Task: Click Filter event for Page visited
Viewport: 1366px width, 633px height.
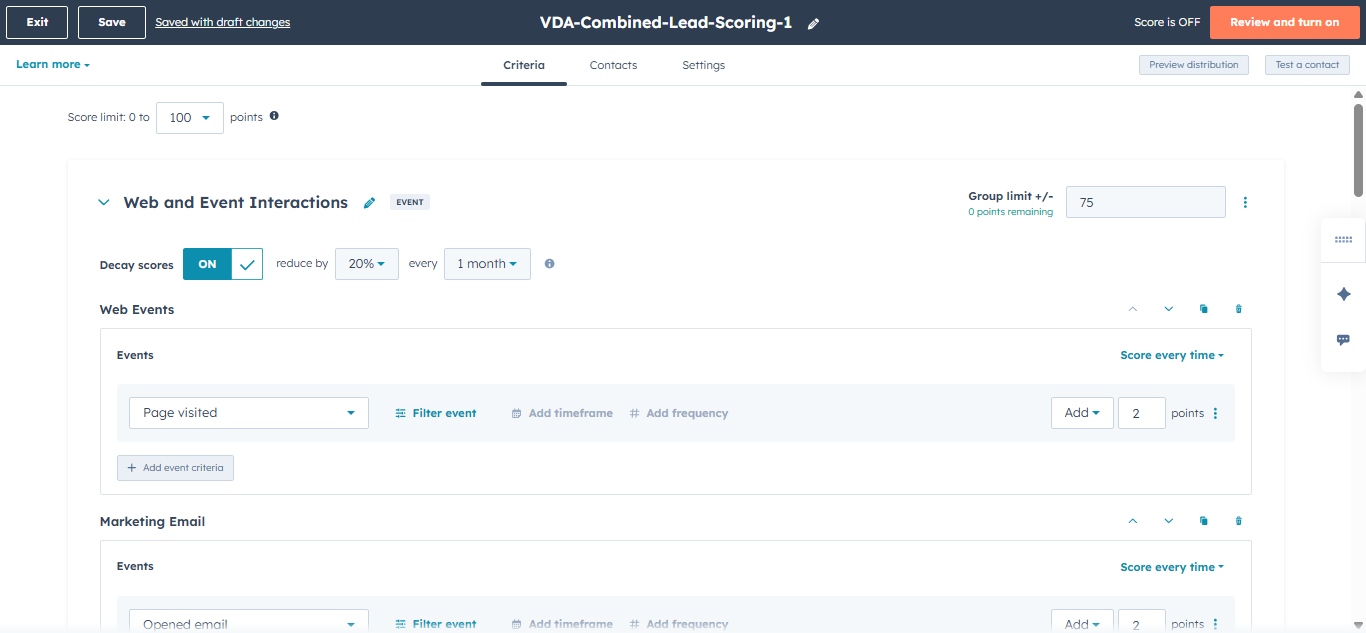Action: pyautogui.click(x=436, y=413)
